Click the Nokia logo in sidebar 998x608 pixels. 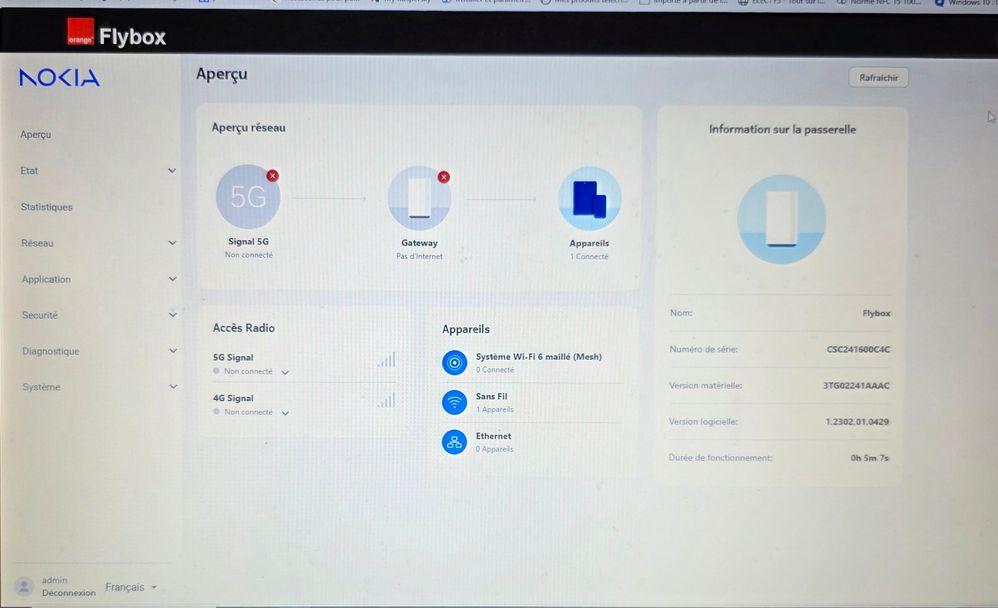click(x=59, y=78)
